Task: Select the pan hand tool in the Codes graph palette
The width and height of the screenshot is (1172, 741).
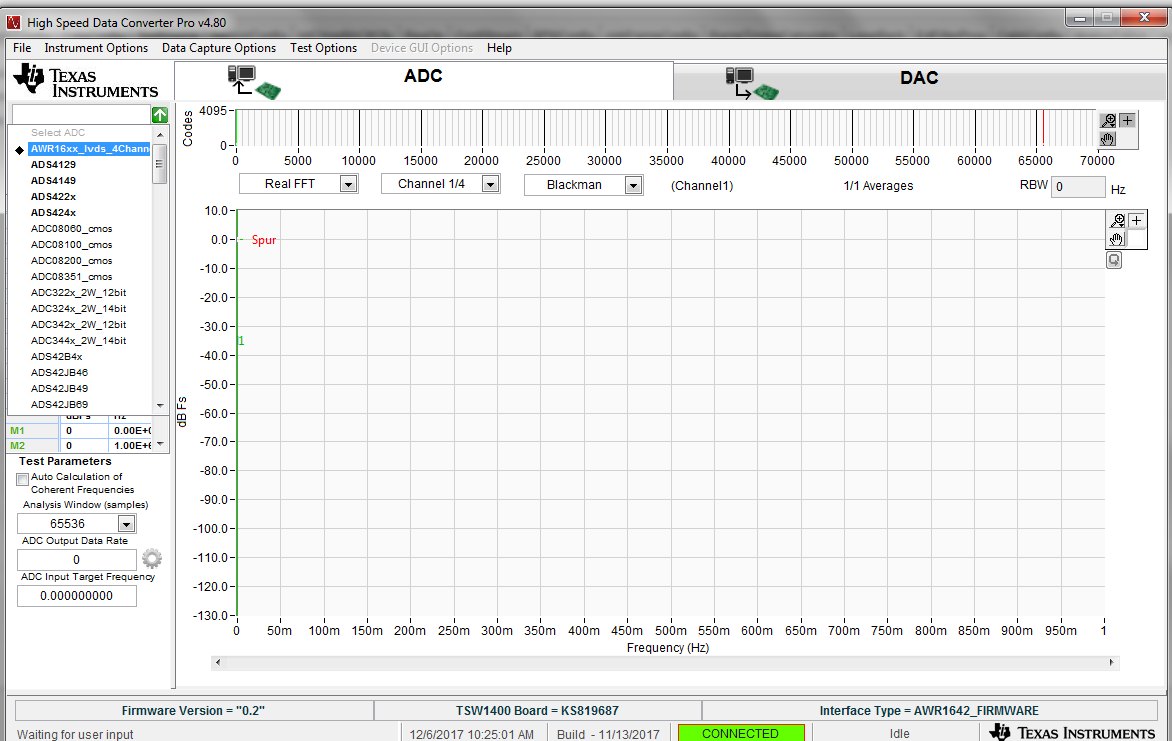Action: point(1108,139)
